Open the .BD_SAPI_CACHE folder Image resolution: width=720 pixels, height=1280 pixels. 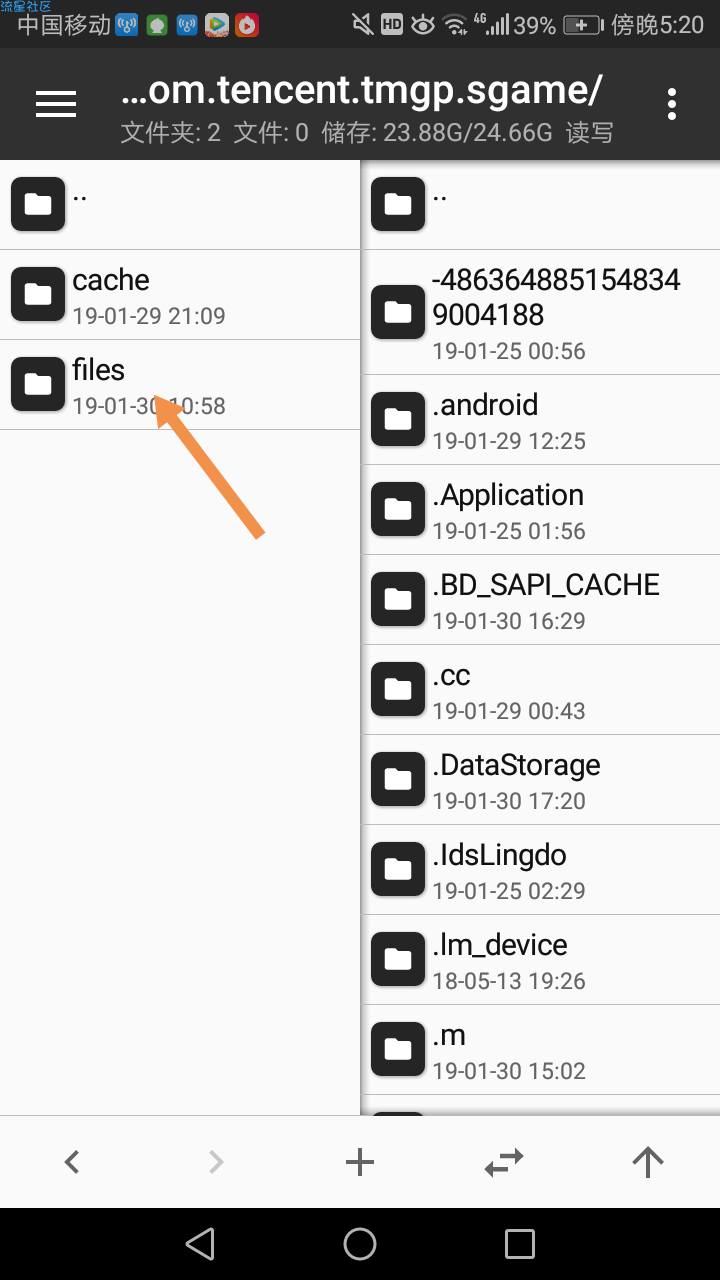pos(541,600)
